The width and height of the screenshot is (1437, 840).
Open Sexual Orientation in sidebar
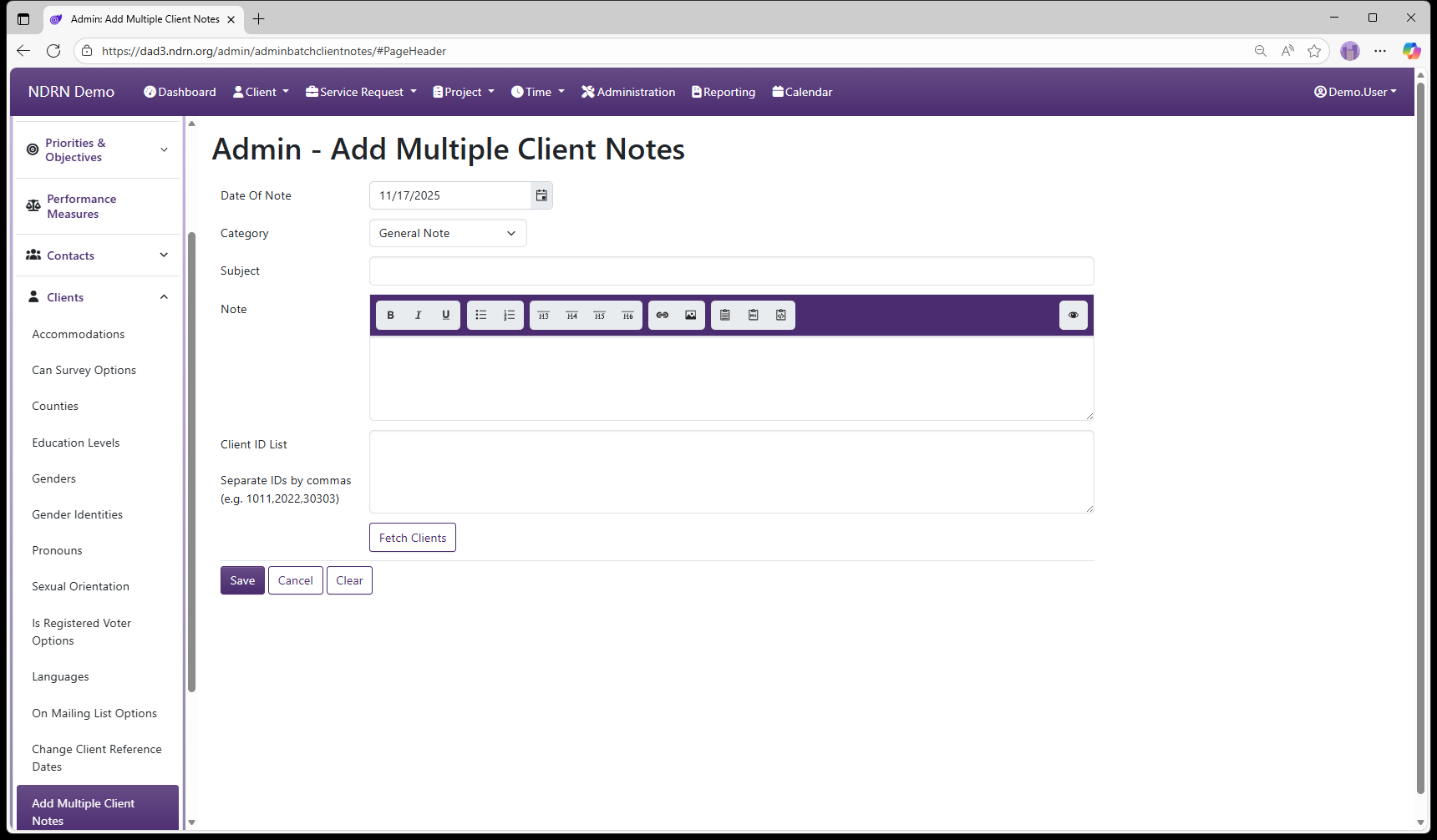tap(80, 586)
